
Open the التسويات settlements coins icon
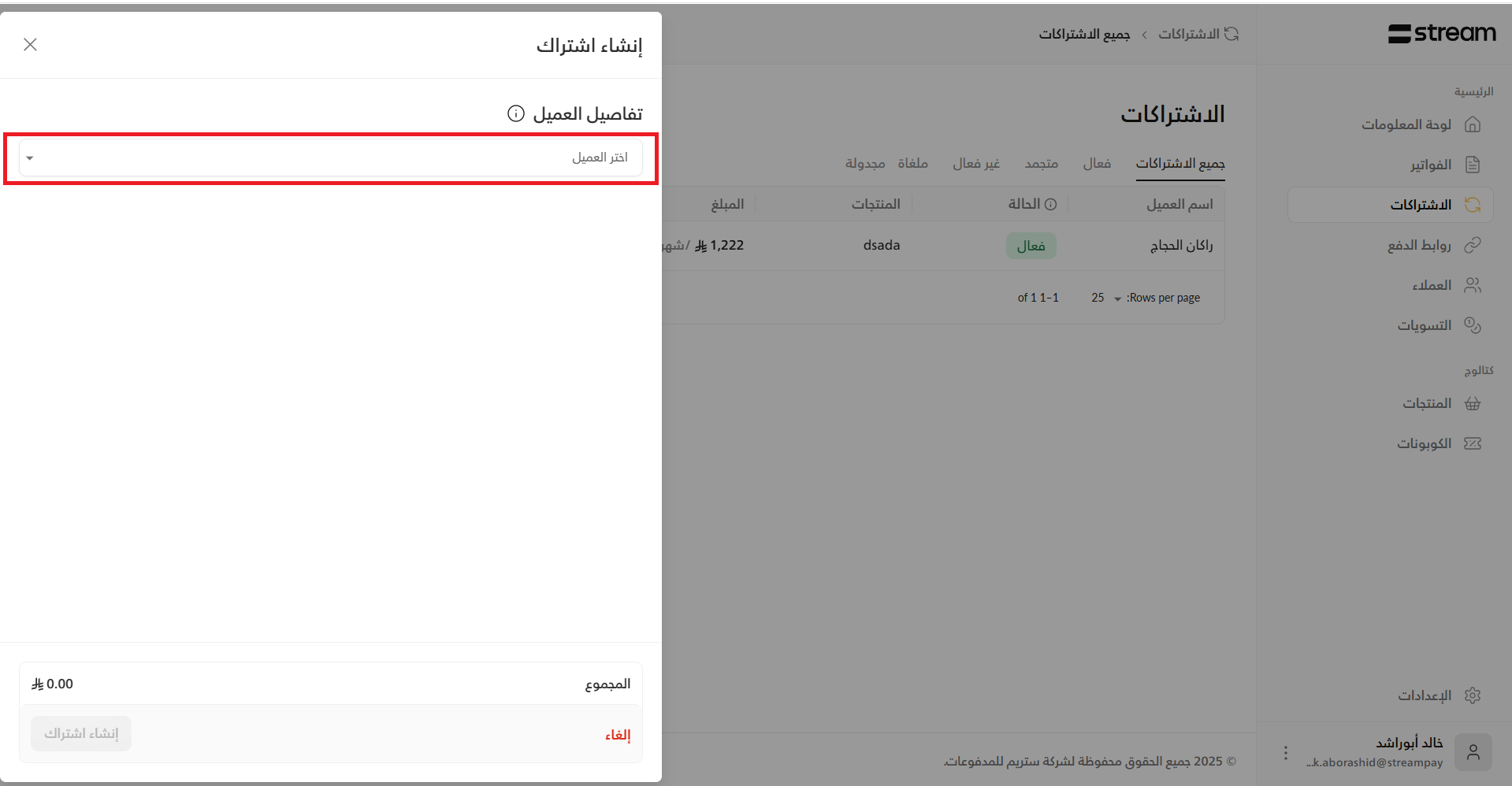[1472, 325]
